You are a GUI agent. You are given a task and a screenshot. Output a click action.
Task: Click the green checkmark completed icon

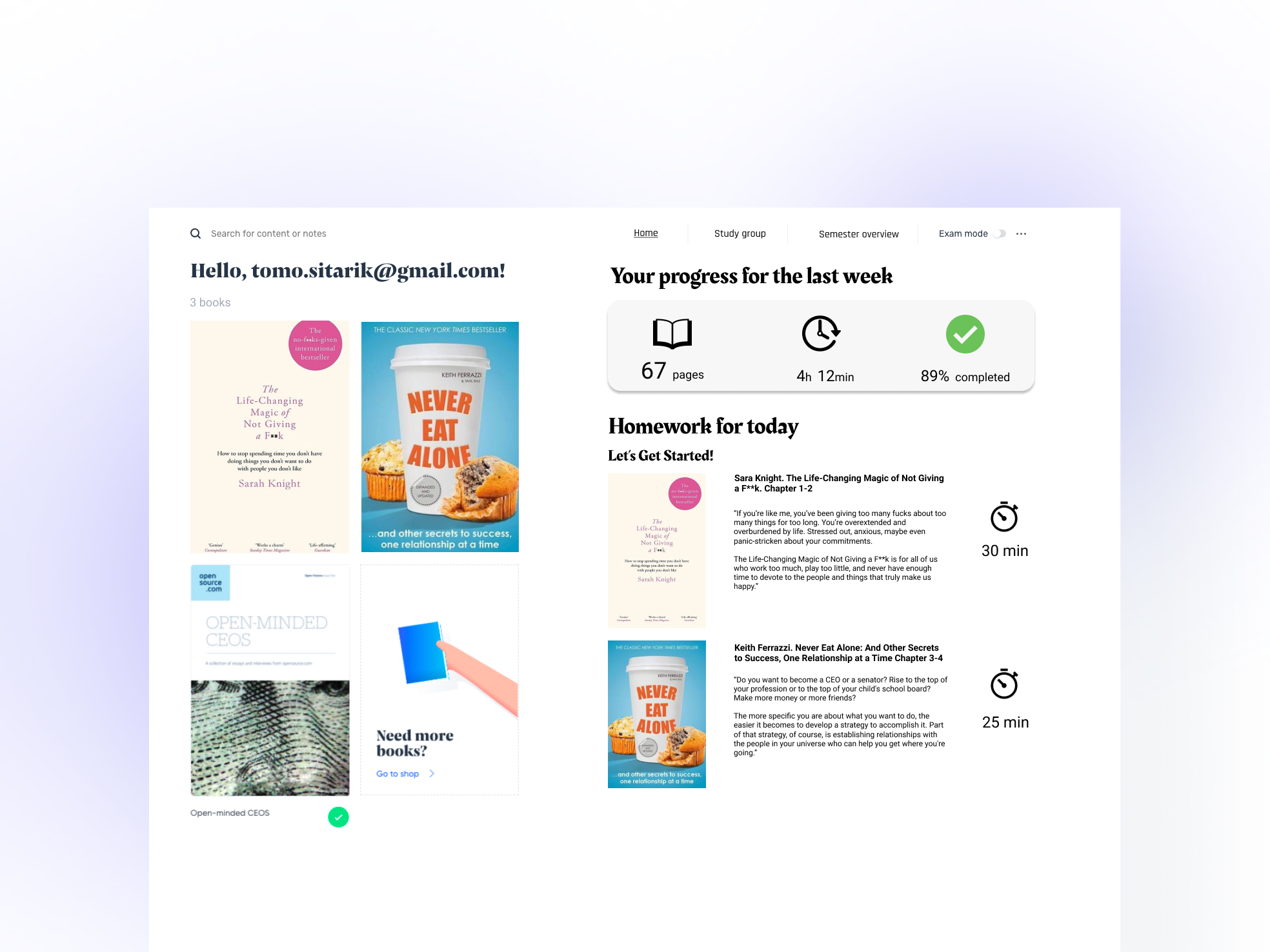pyautogui.click(x=965, y=336)
